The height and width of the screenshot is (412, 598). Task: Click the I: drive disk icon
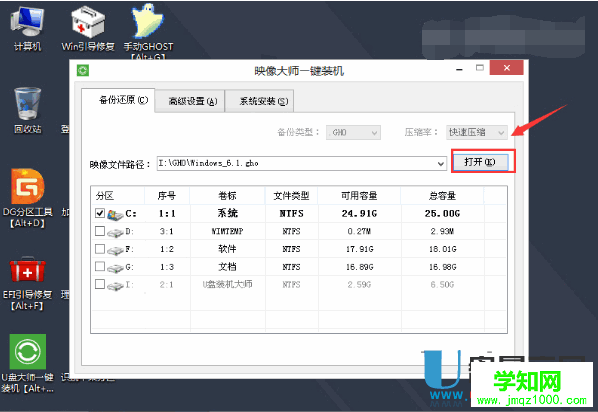115,285
